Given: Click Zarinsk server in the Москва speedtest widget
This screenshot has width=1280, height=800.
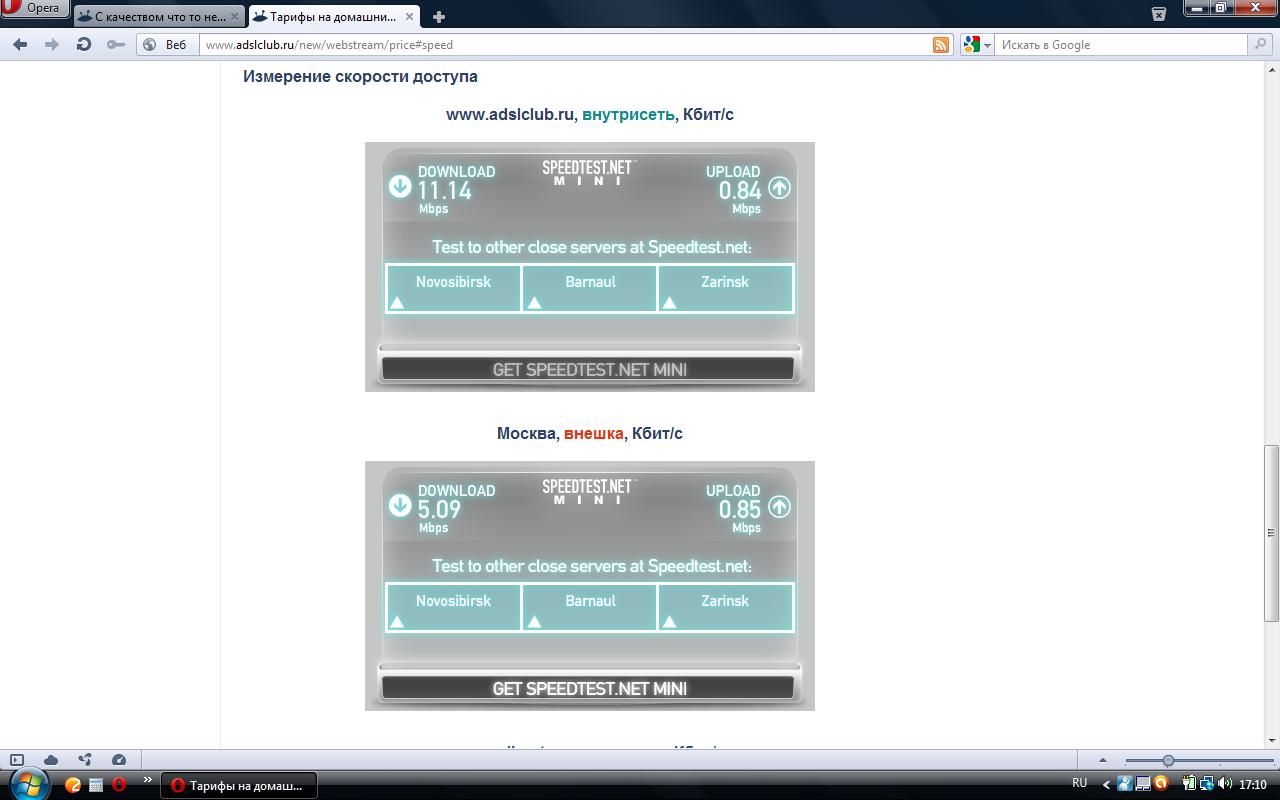Looking at the screenshot, I should [725, 607].
